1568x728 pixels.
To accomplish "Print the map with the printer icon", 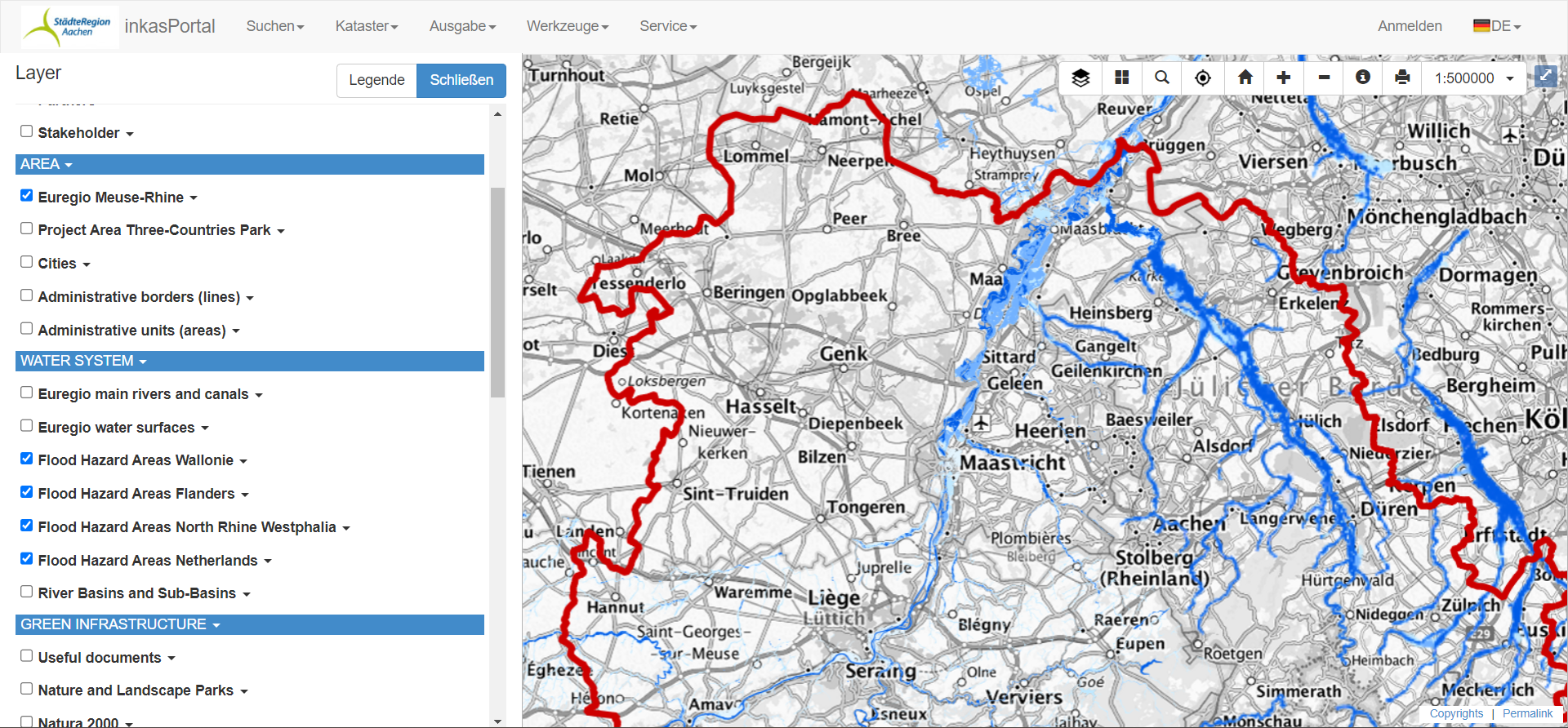I will tap(1402, 78).
